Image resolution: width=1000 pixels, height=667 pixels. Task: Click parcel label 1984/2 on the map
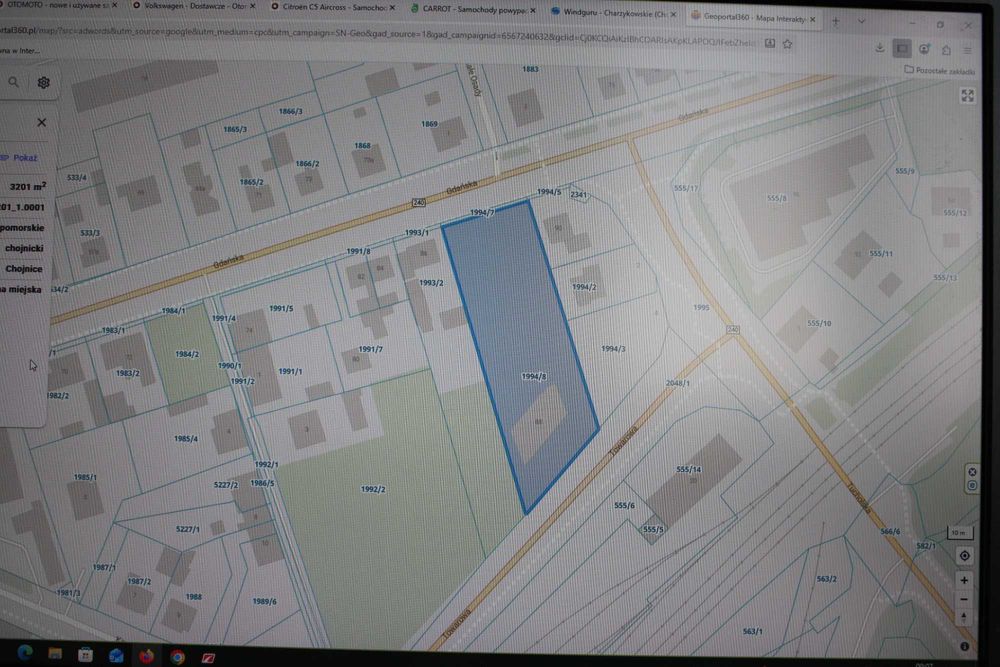187,354
